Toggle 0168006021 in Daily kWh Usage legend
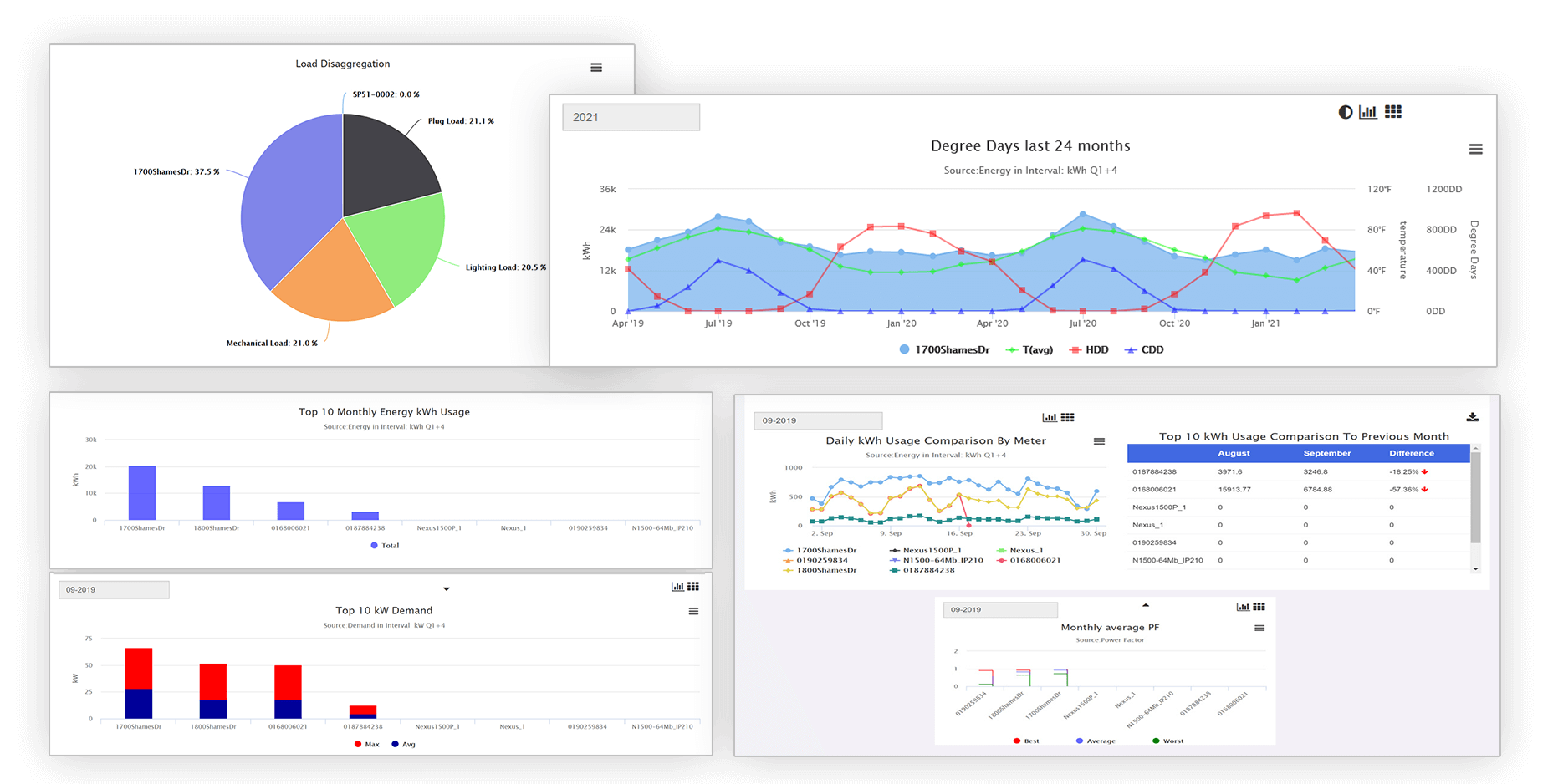This screenshot has width=1548, height=784. pyautogui.click(x=1029, y=560)
